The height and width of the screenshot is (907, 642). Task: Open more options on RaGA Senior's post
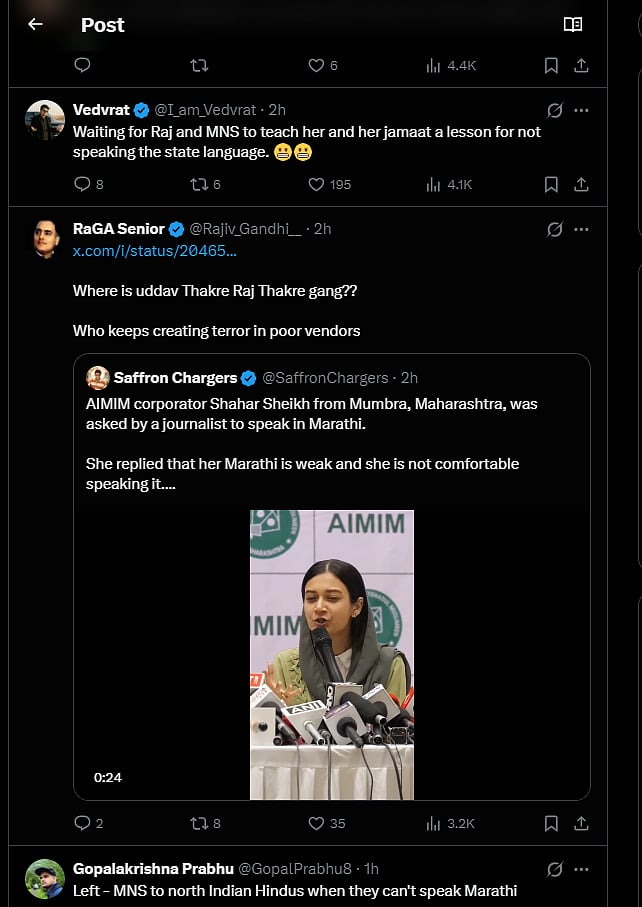(581, 229)
